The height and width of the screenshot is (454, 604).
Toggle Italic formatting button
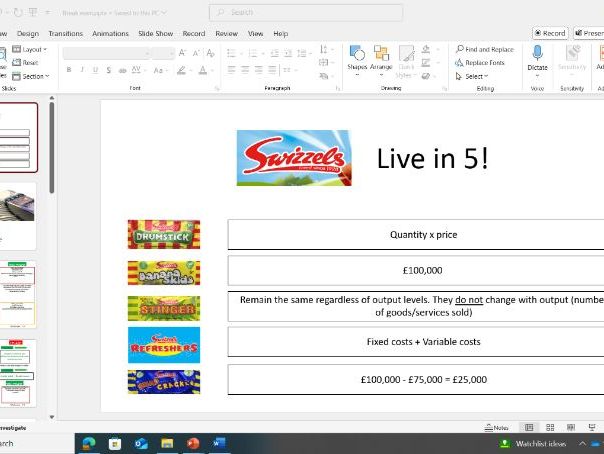pos(82,70)
